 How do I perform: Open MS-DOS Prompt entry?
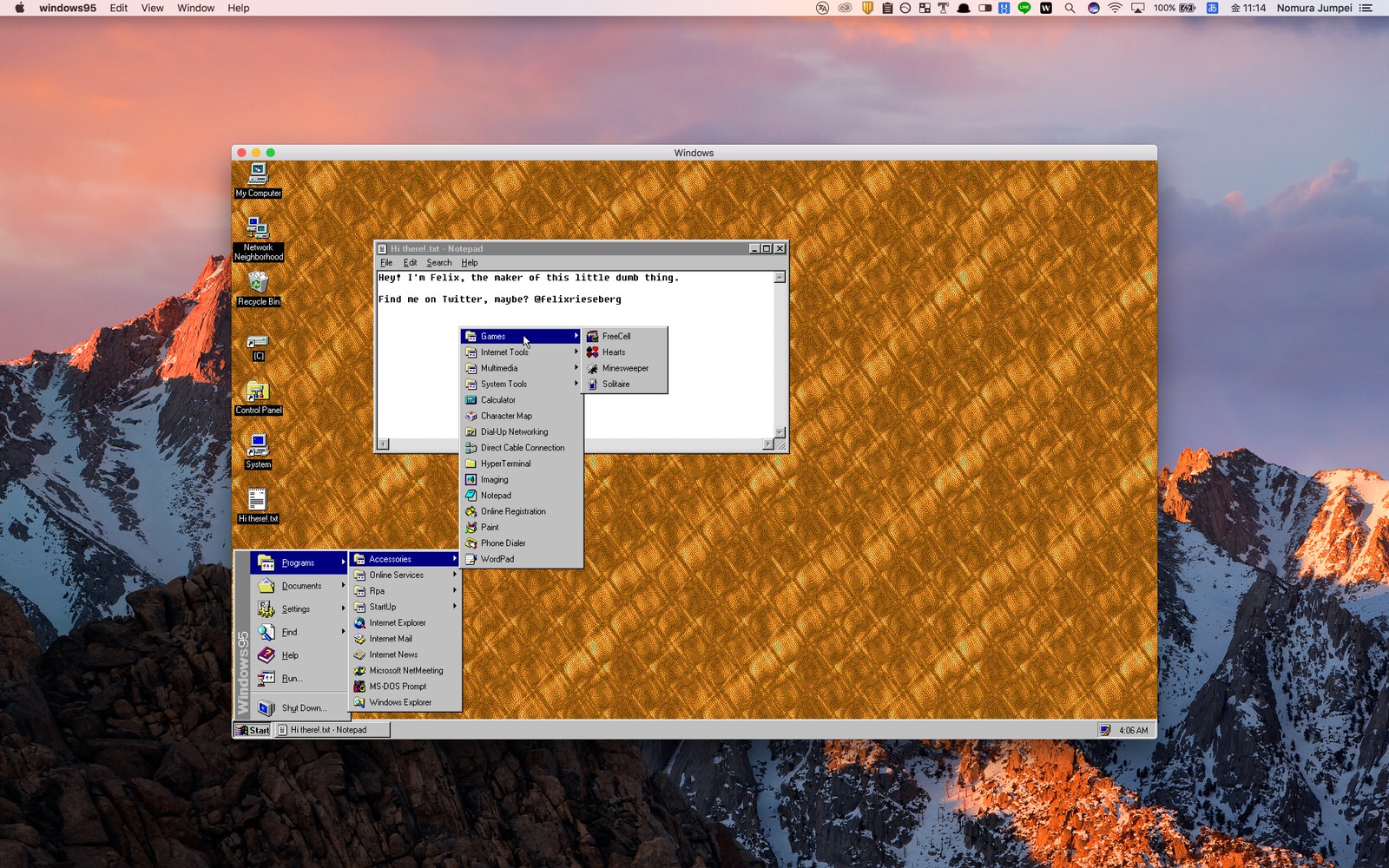(x=405, y=687)
